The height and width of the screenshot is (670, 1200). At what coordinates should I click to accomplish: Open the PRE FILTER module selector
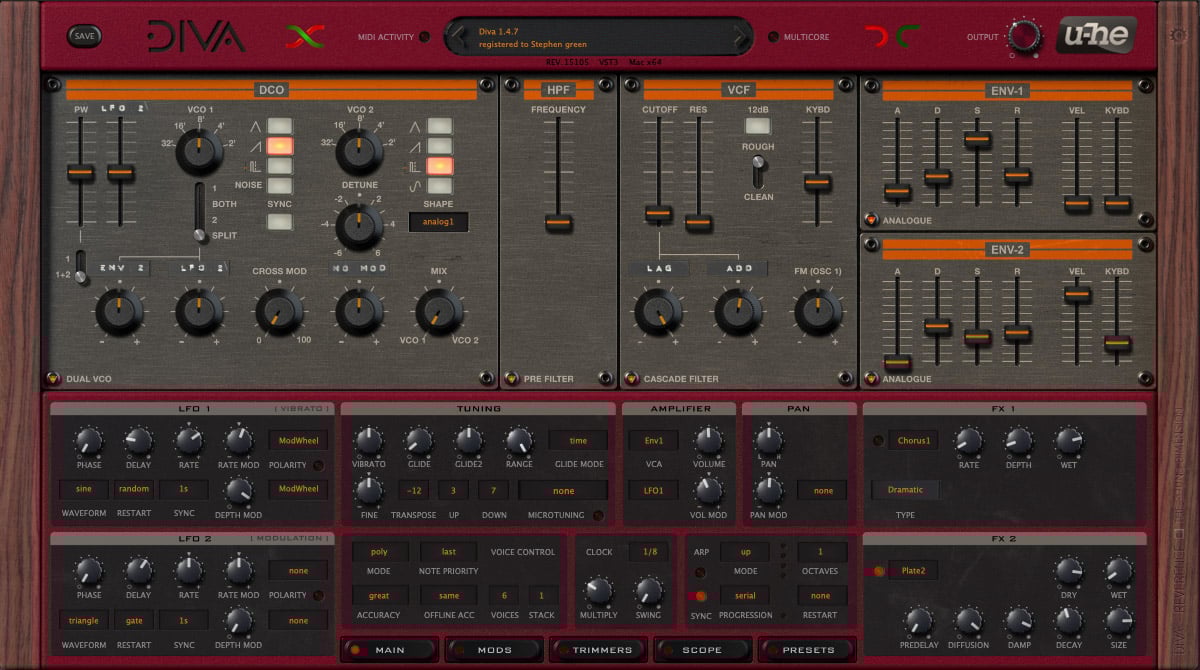tap(511, 379)
